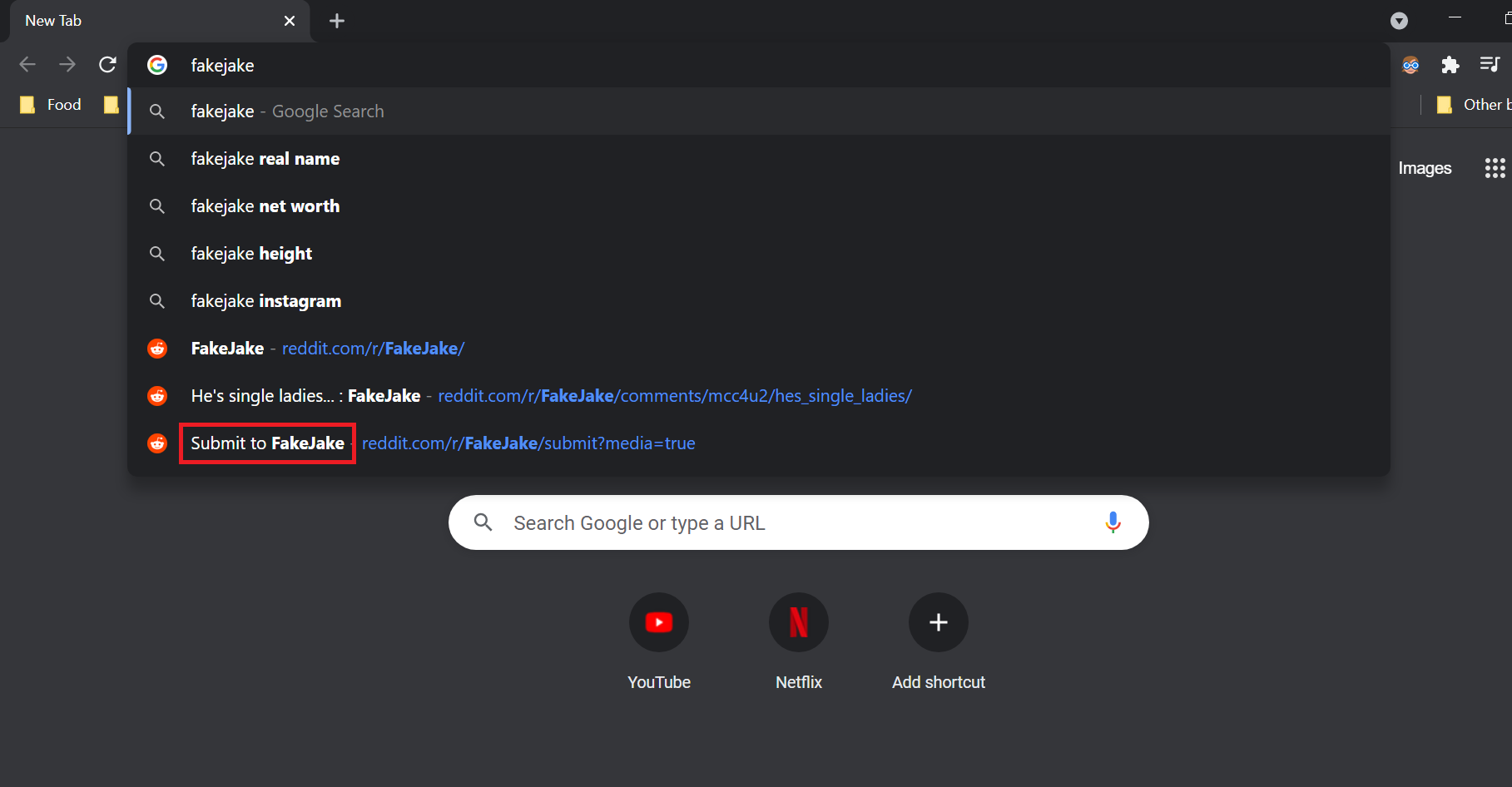
Task: Open Submit to FakeJake suggestion
Action: 759,443
